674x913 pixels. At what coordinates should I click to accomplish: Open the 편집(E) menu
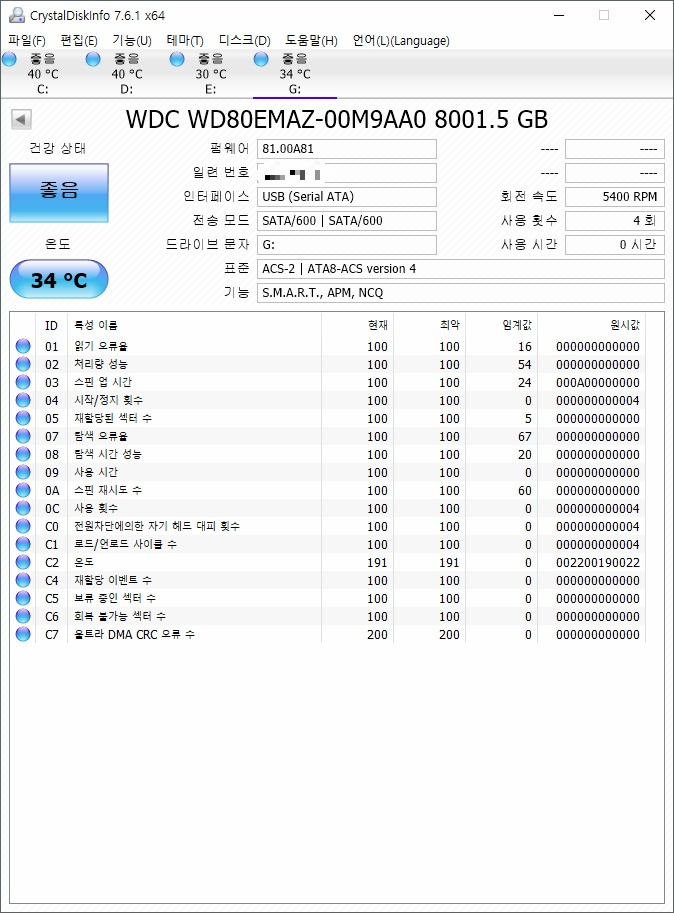point(79,40)
